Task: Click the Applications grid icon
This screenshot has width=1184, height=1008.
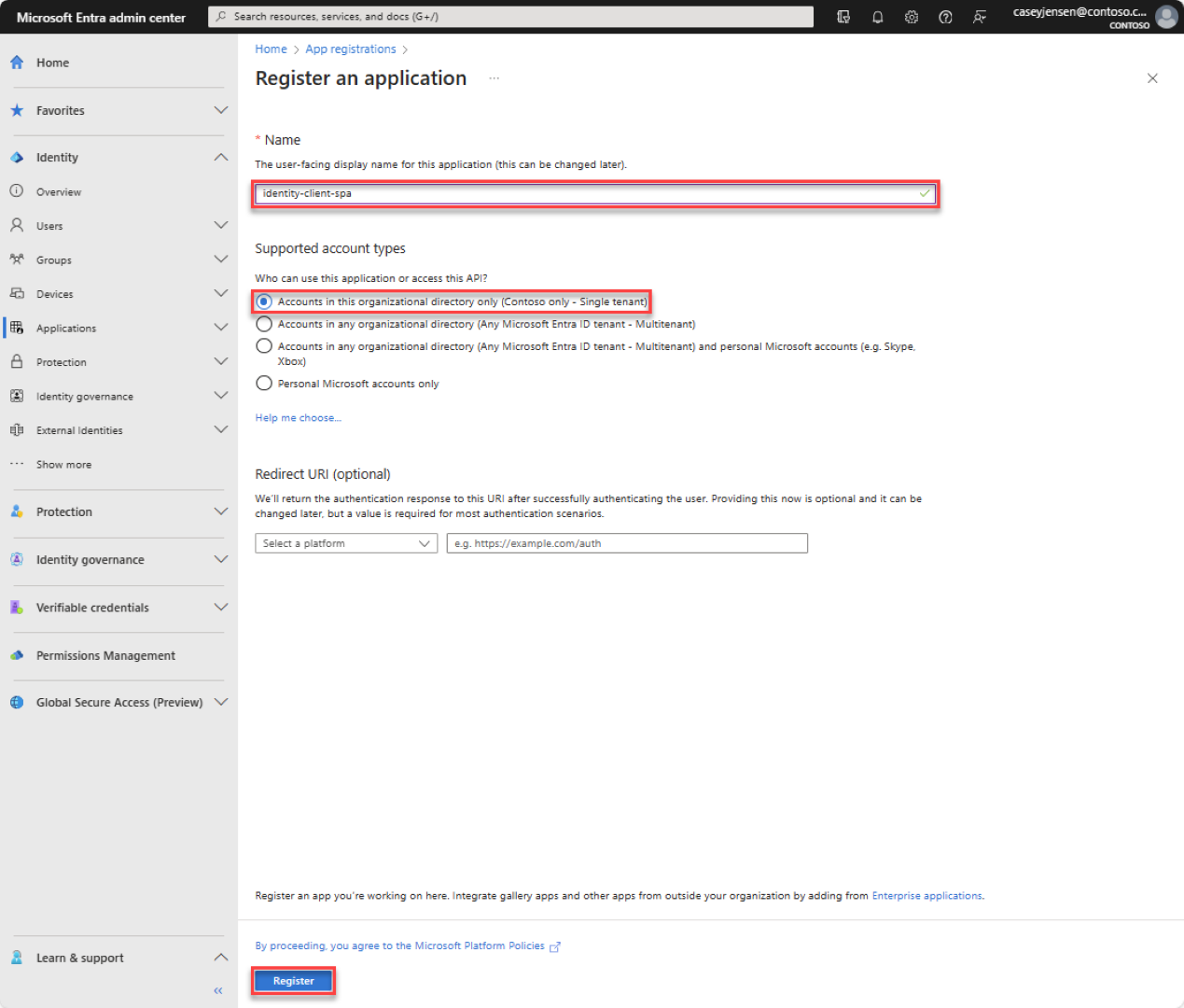Action: pyautogui.click(x=17, y=328)
